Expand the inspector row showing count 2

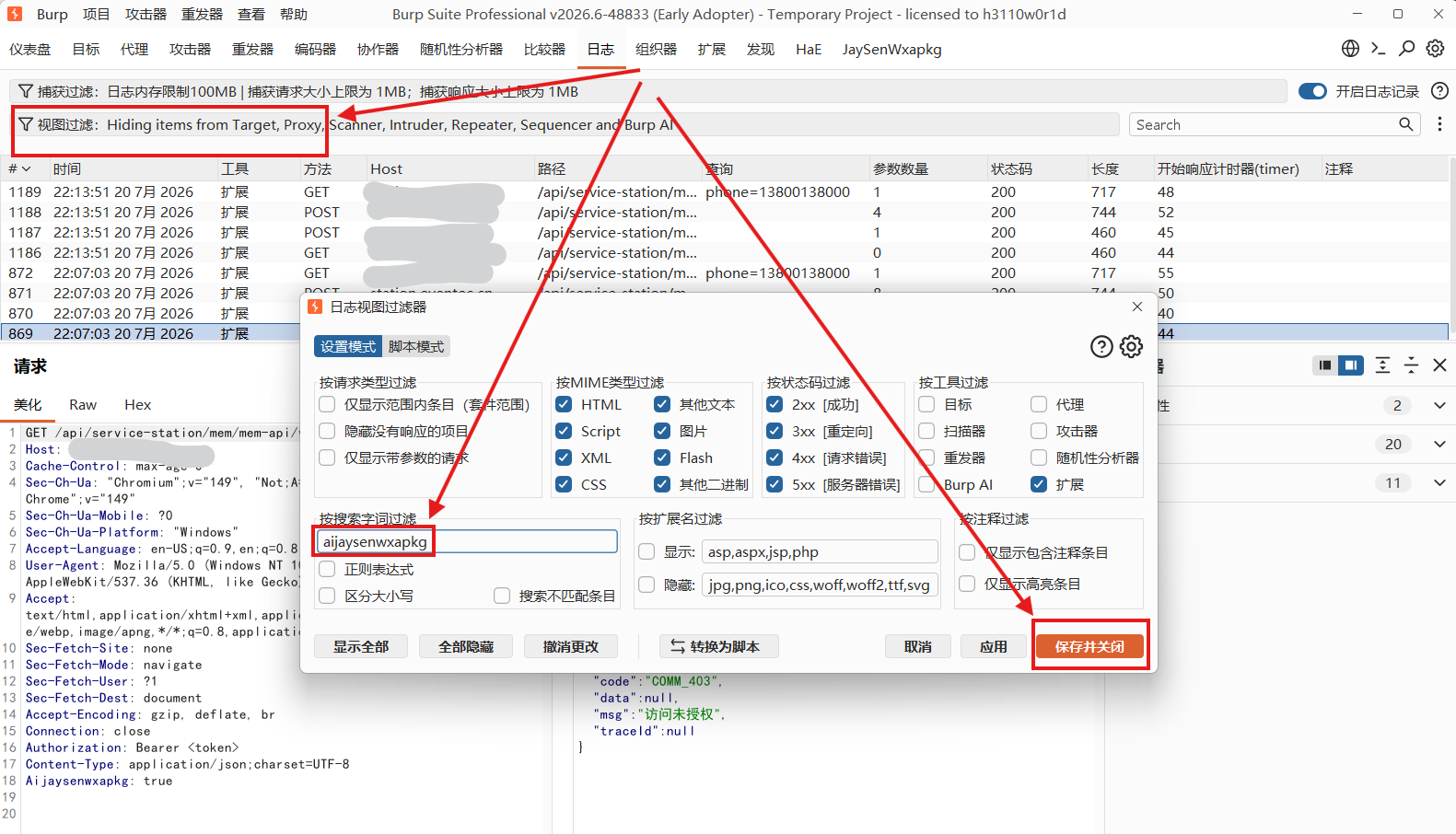click(1439, 405)
